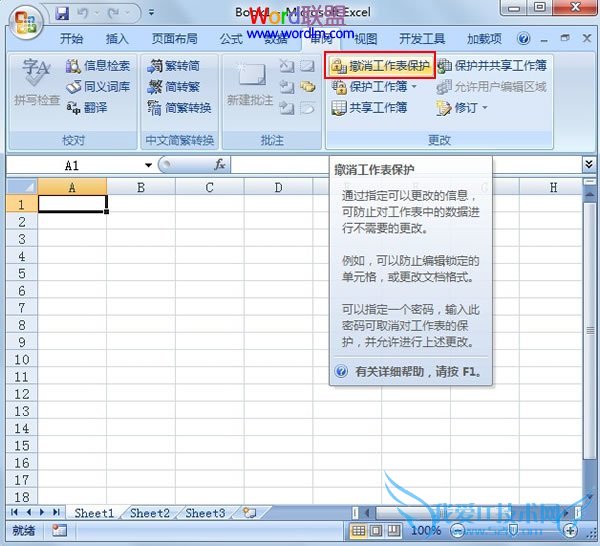Run 拼写检查 spelling check

[x=36, y=82]
